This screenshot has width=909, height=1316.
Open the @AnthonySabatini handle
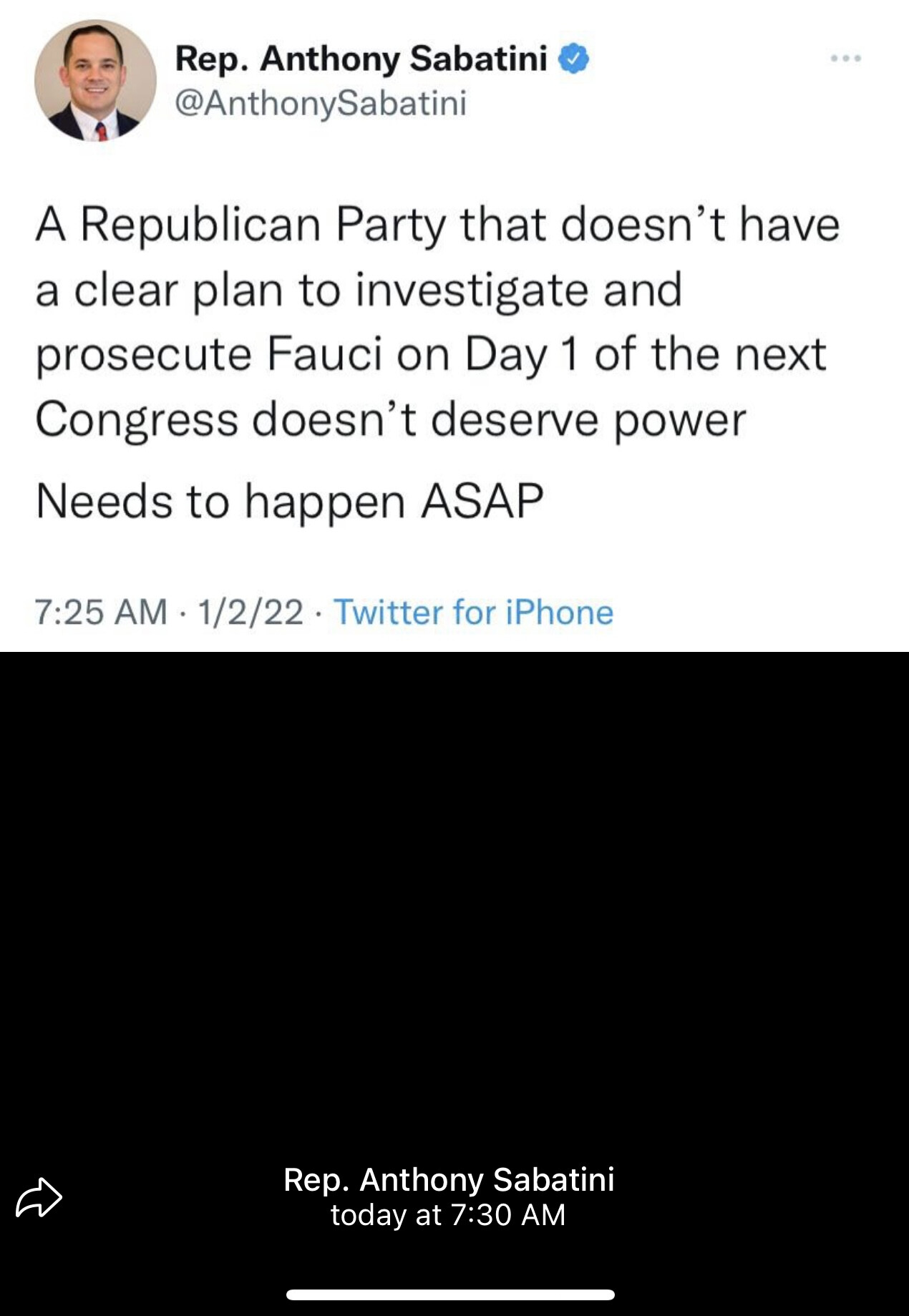tap(321, 102)
